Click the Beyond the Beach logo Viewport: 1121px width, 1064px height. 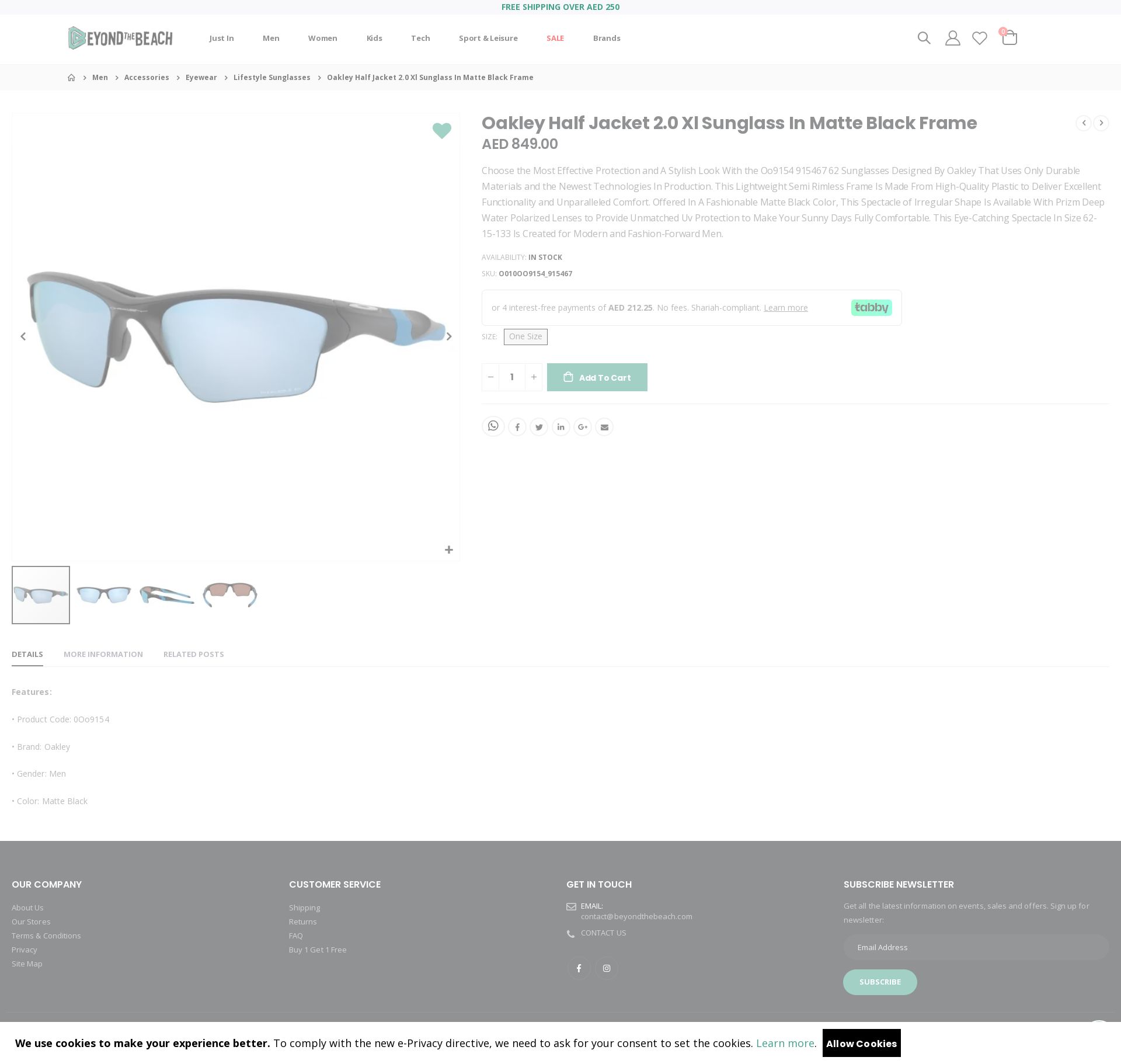[120, 38]
